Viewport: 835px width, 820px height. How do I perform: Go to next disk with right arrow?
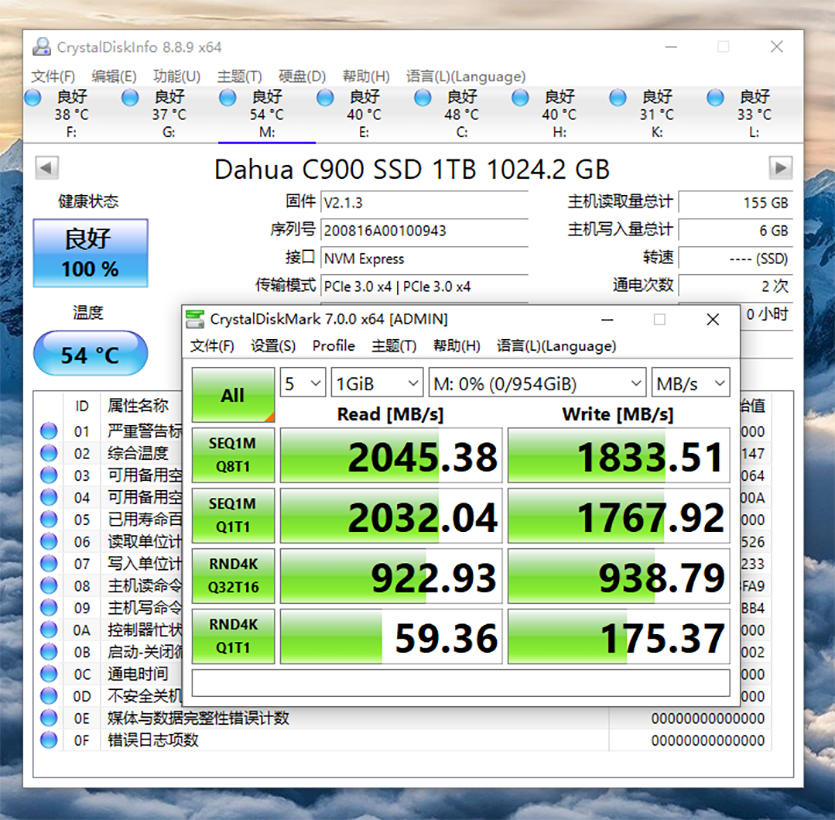click(780, 168)
